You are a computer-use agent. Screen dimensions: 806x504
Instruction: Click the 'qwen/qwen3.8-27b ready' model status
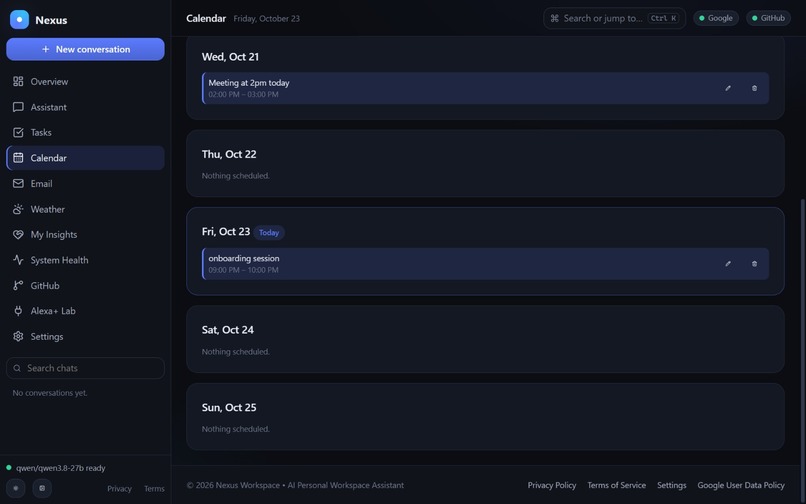(x=61, y=468)
